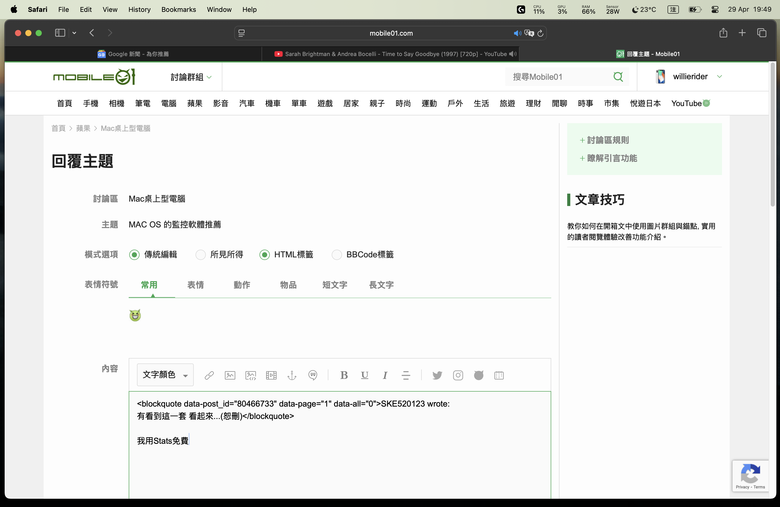Click the reCAPTCHA badge
The height and width of the screenshot is (507, 780).
[750, 476]
